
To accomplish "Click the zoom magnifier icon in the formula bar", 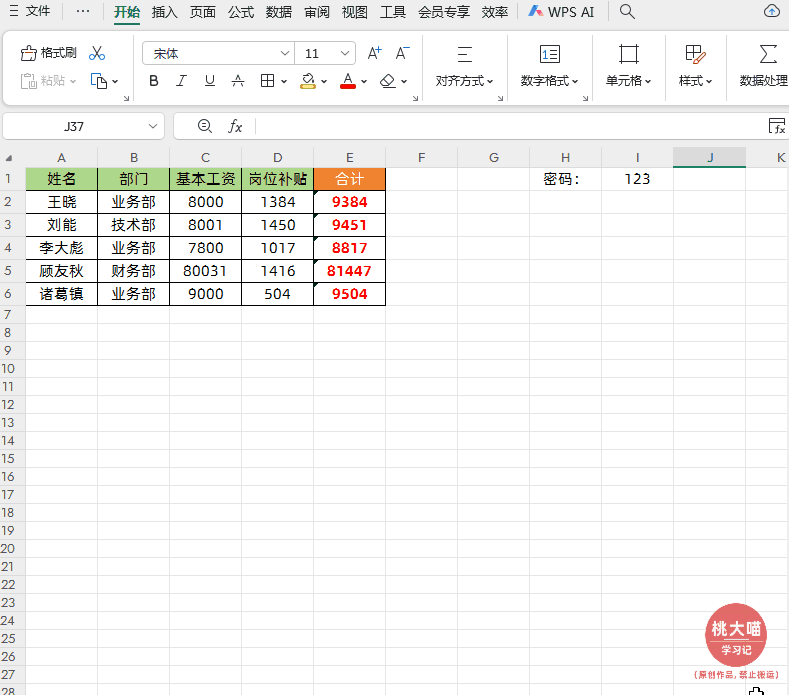I will 204,126.
